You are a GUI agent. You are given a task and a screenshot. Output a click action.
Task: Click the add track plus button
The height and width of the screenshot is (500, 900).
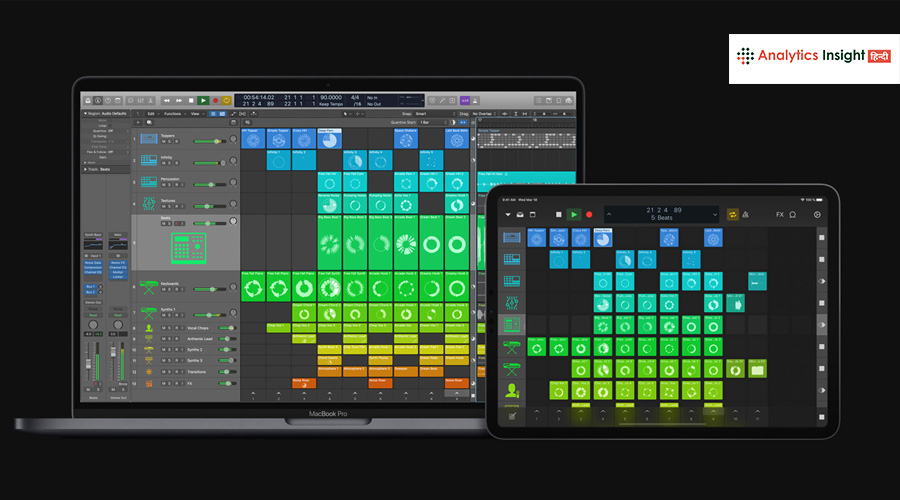pos(138,122)
